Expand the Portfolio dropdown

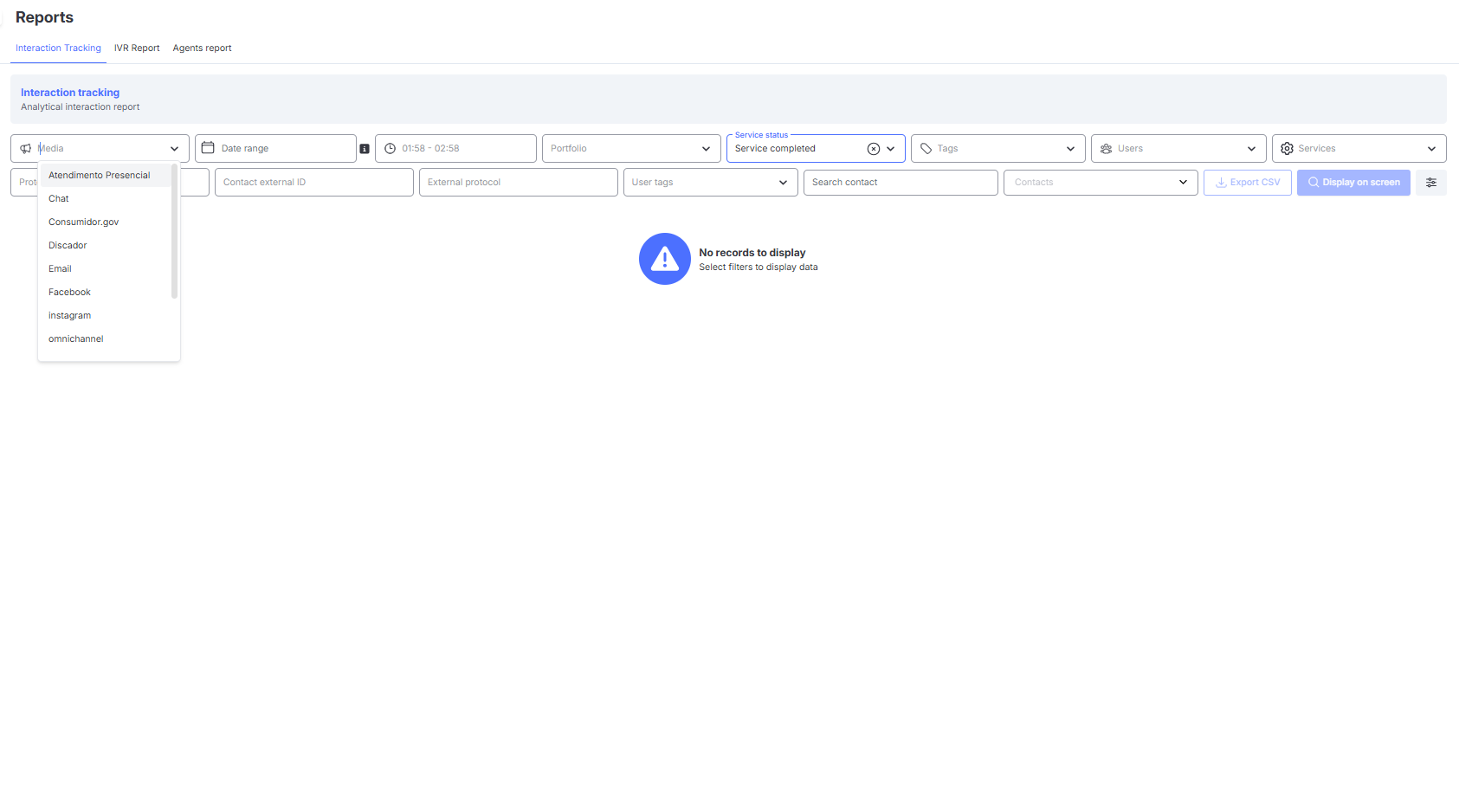(706, 149)
